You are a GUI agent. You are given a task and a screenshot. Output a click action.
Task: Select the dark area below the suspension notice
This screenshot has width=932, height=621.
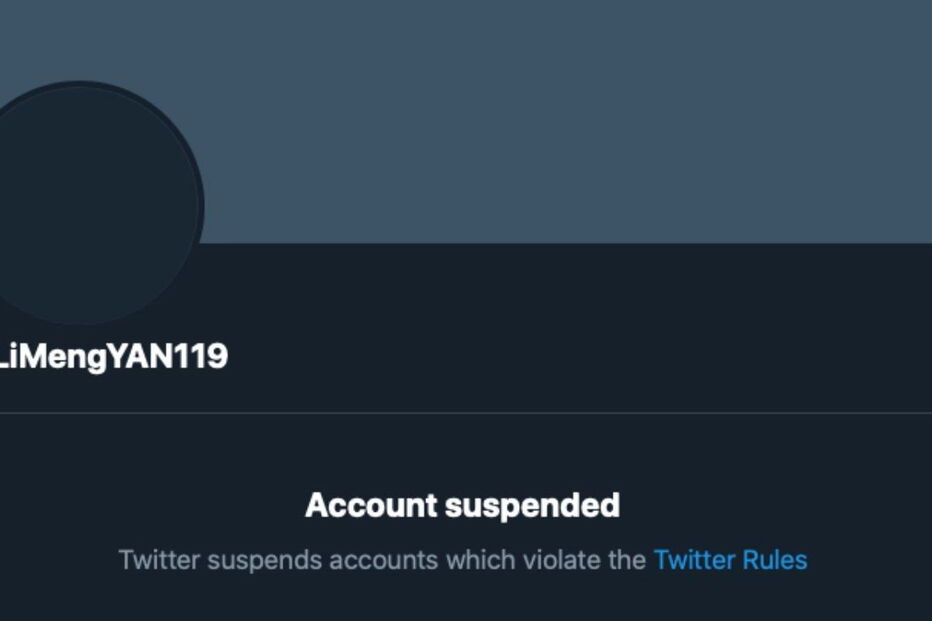466,600
